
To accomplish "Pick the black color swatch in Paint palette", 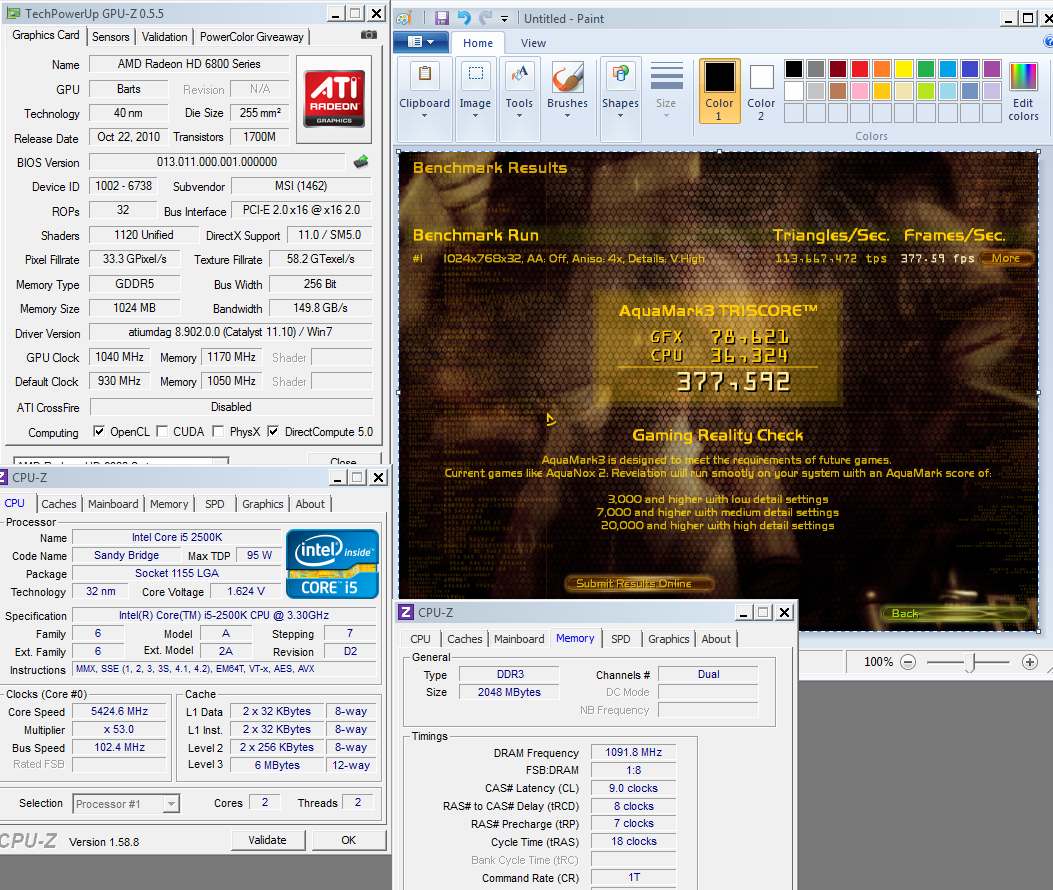I will point(794,69).
